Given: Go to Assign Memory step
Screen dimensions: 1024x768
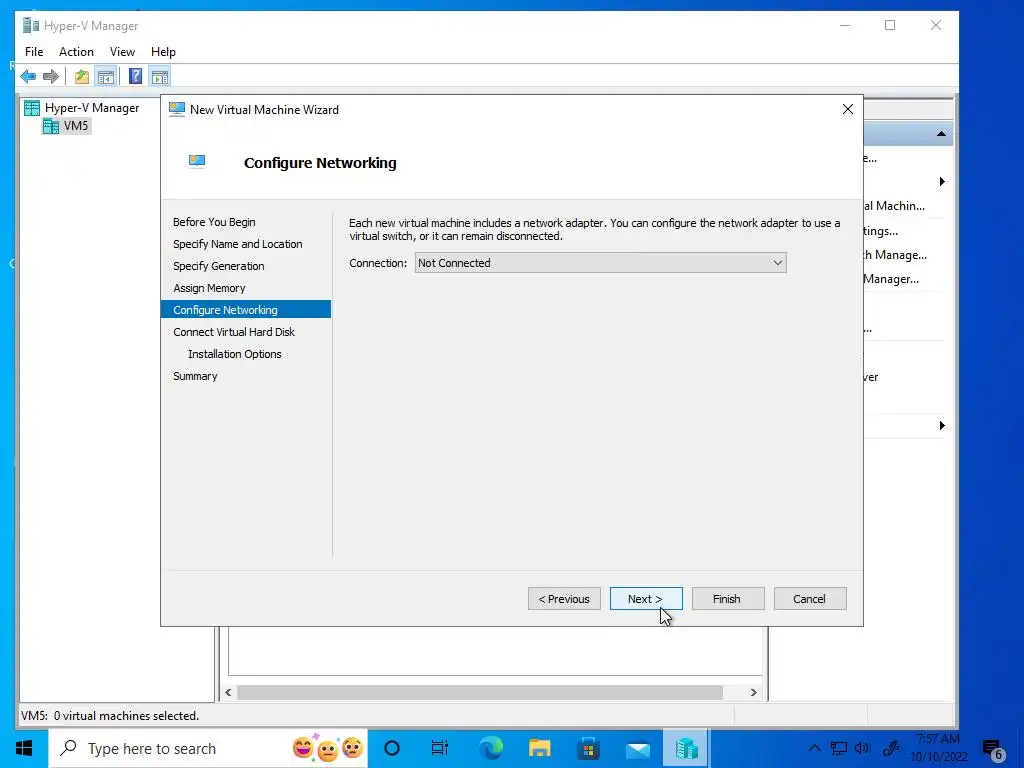Looking at the screenshot, I should [209, 288].
